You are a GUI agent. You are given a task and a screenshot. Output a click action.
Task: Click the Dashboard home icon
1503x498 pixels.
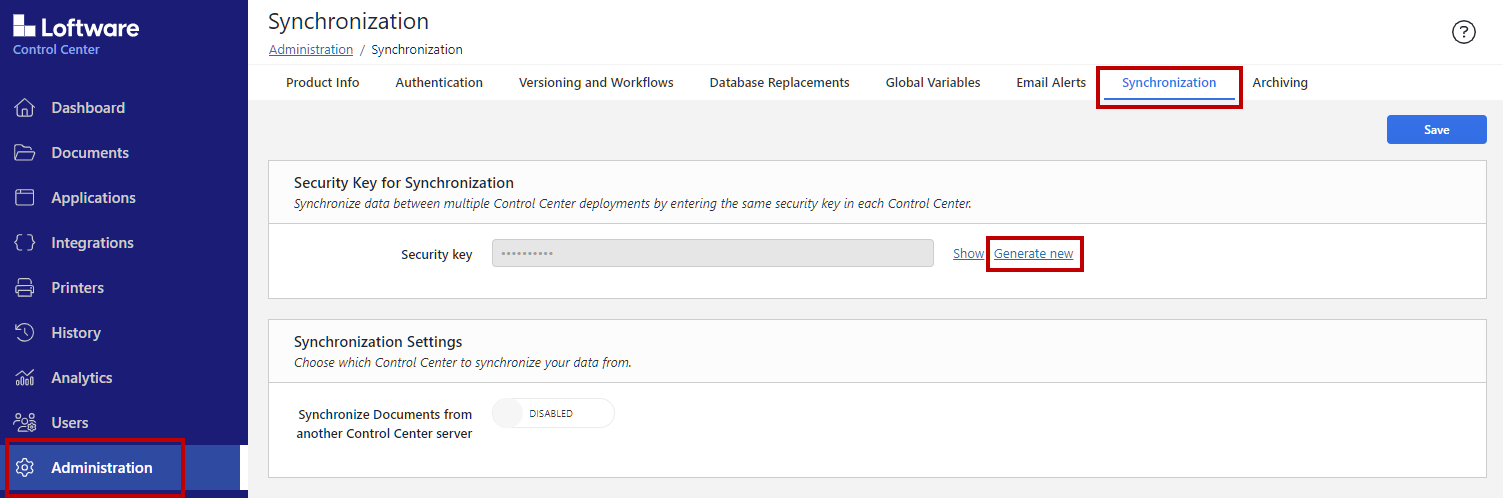click(25, 108)
